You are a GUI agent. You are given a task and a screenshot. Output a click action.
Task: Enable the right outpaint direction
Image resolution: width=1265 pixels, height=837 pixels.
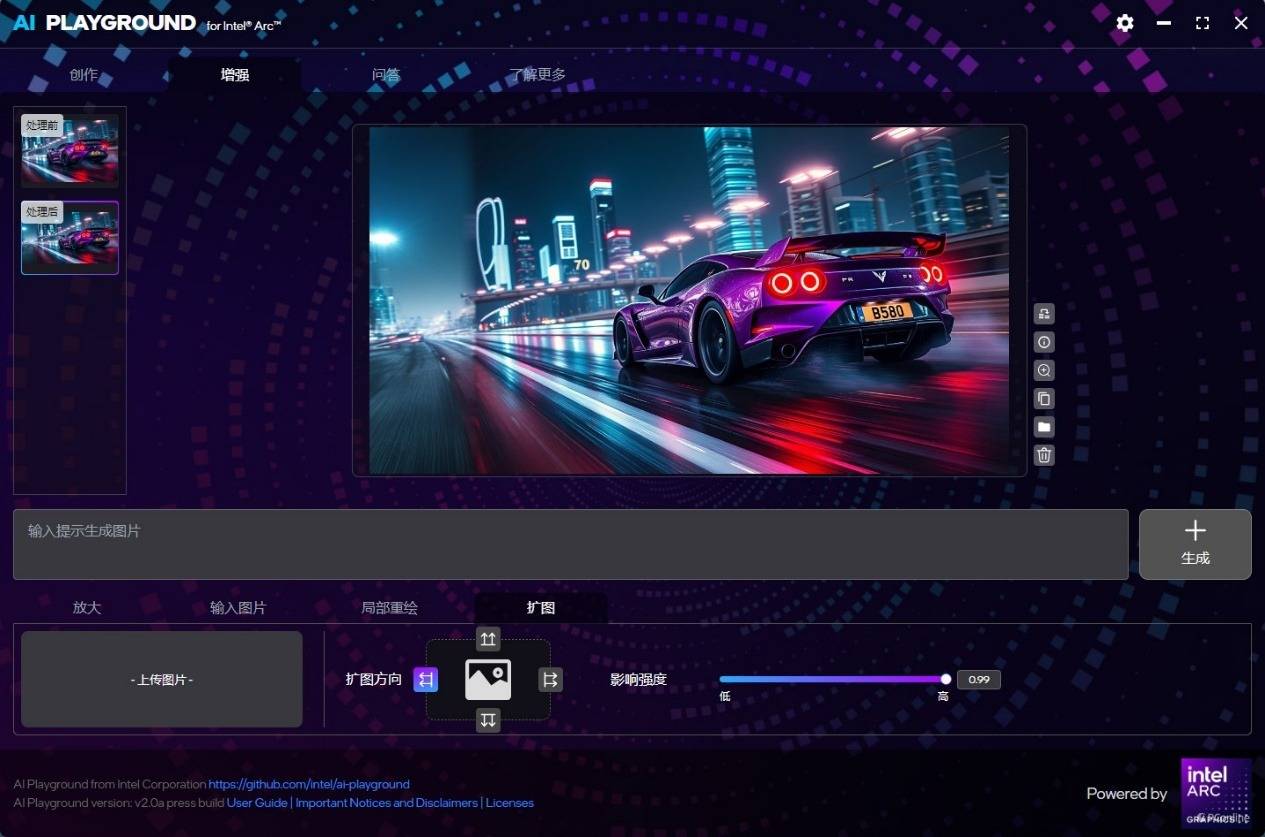point(550,680)
